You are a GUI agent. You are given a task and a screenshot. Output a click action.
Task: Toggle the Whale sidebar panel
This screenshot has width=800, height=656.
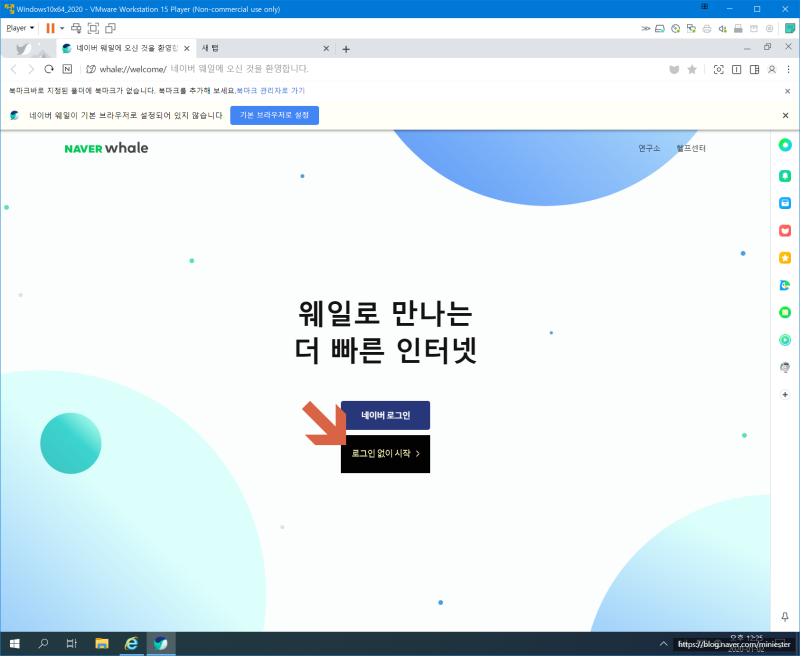754,69
